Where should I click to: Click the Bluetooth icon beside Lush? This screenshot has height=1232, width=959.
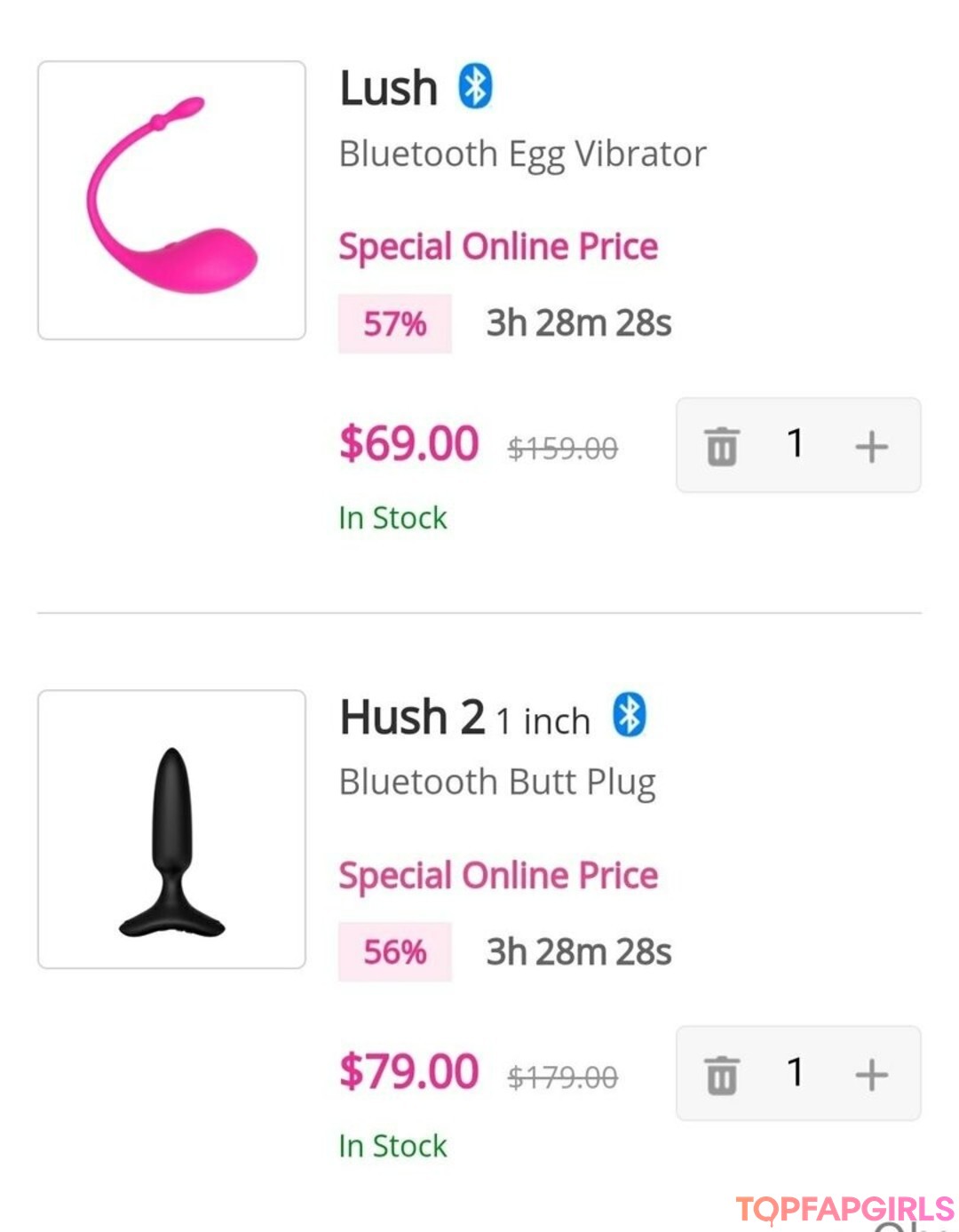pos(475,86)
